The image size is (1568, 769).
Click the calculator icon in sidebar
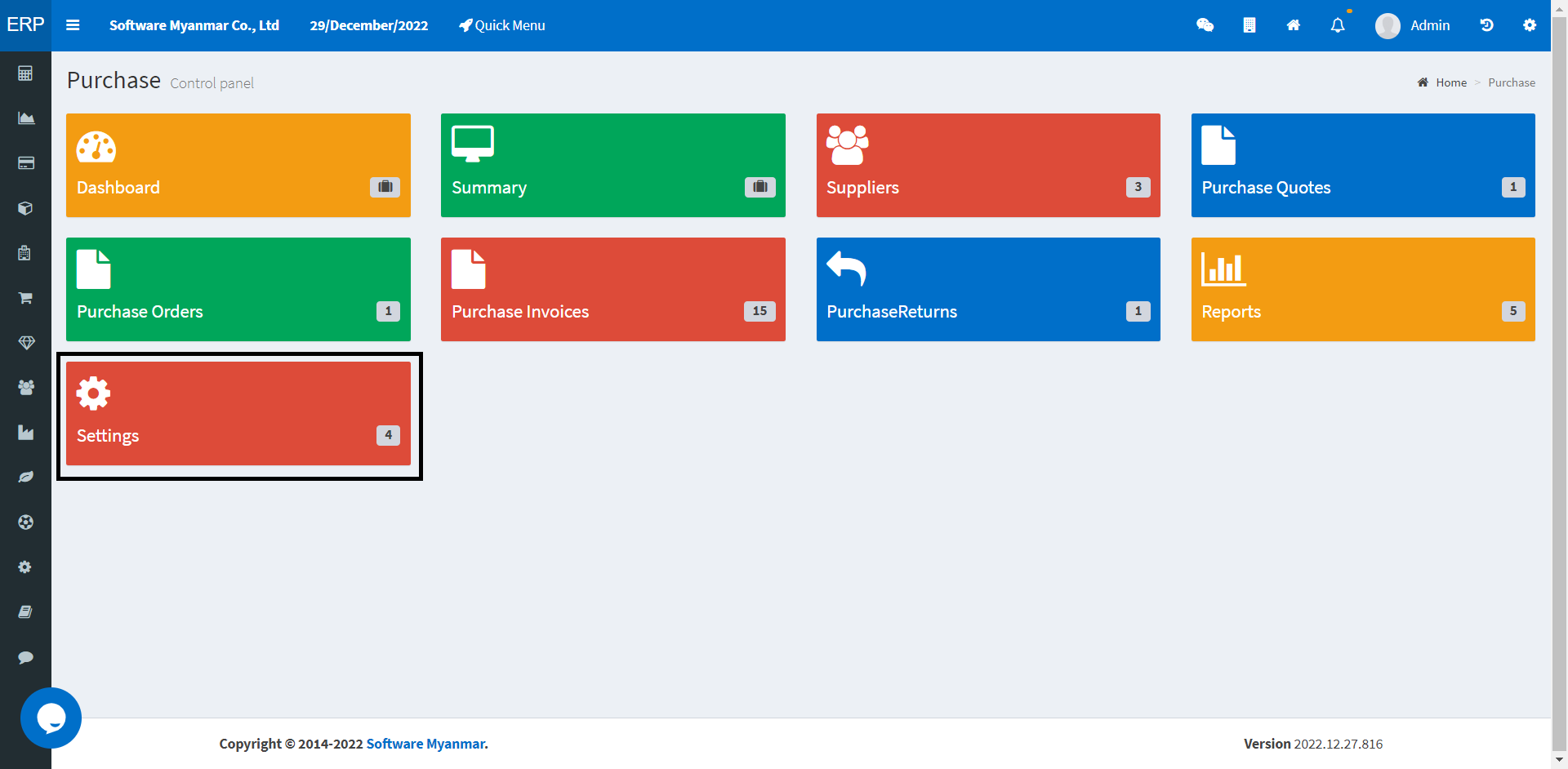[x=25, y=73]
